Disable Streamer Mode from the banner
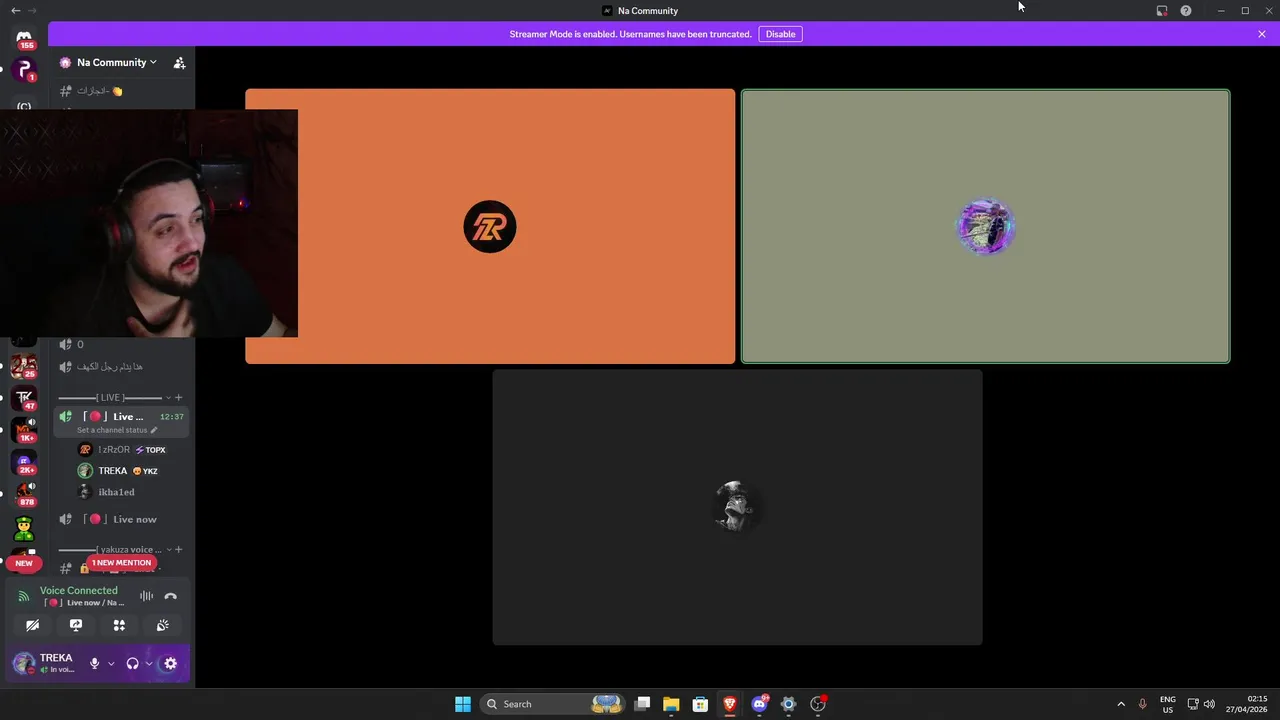This screenshot has height=720, width=1280. coord(780,34)
